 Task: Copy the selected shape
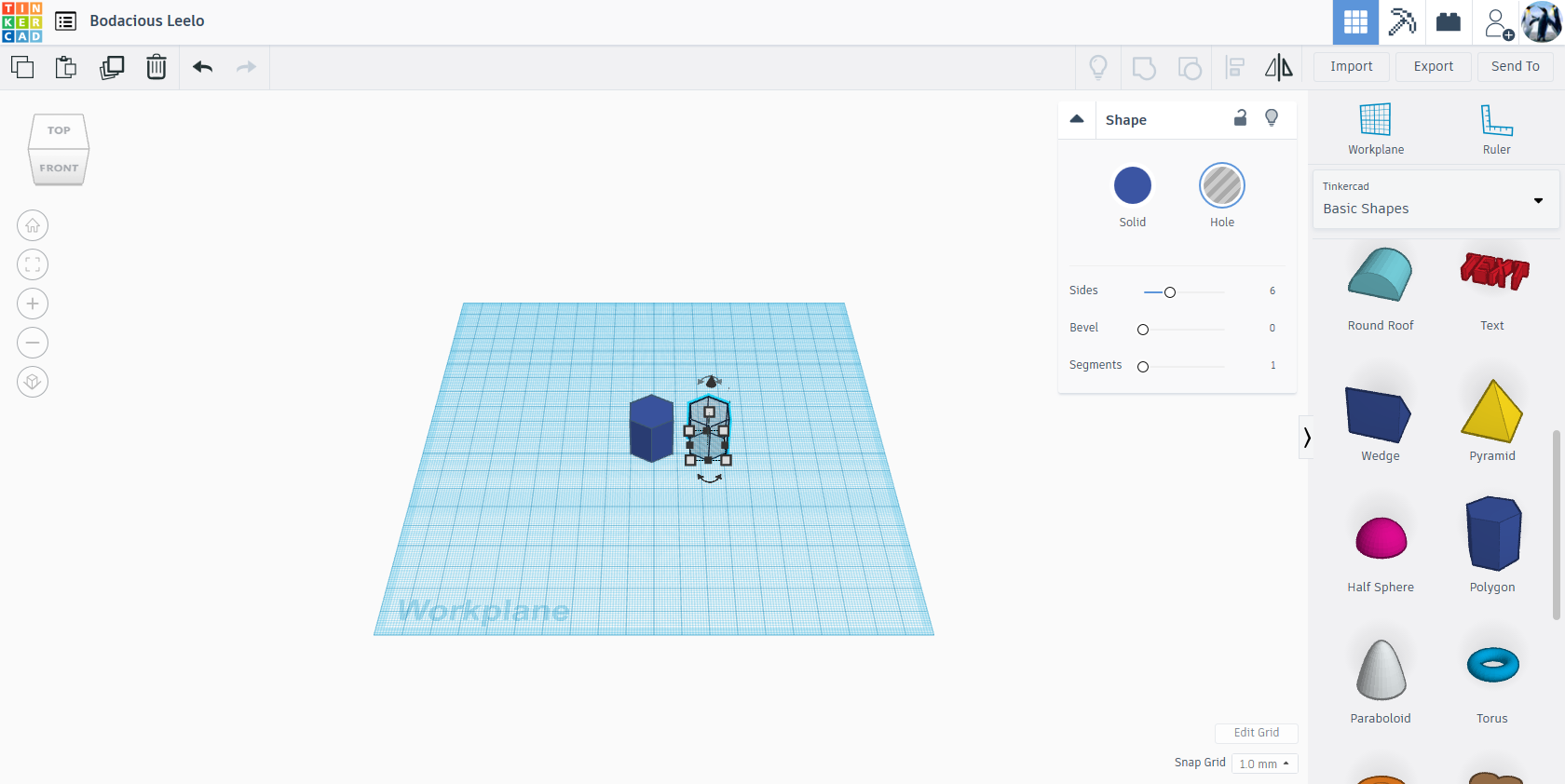(22, 67)
